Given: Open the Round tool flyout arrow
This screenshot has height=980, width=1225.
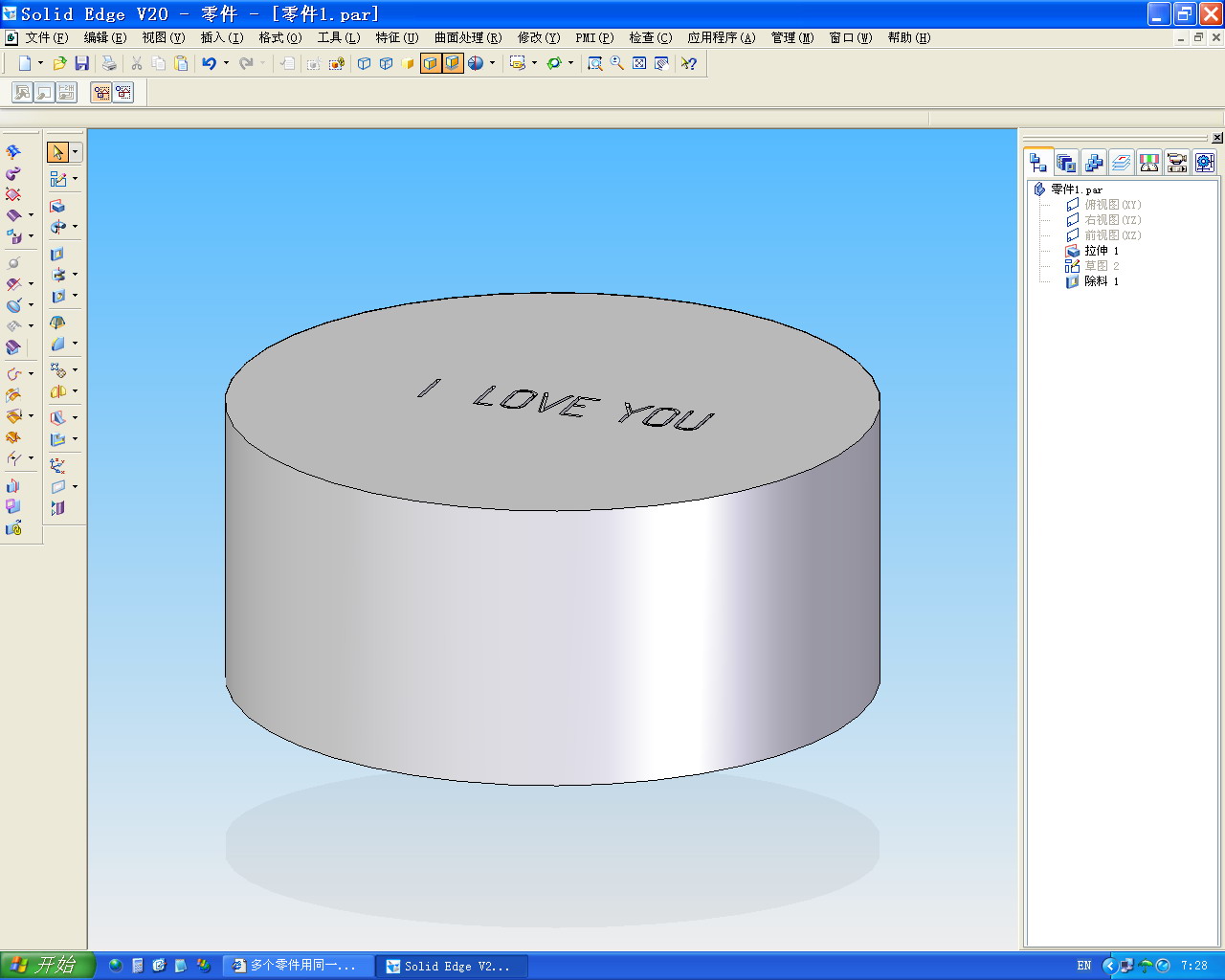Looking at the screenshot, I should (75, 344).
